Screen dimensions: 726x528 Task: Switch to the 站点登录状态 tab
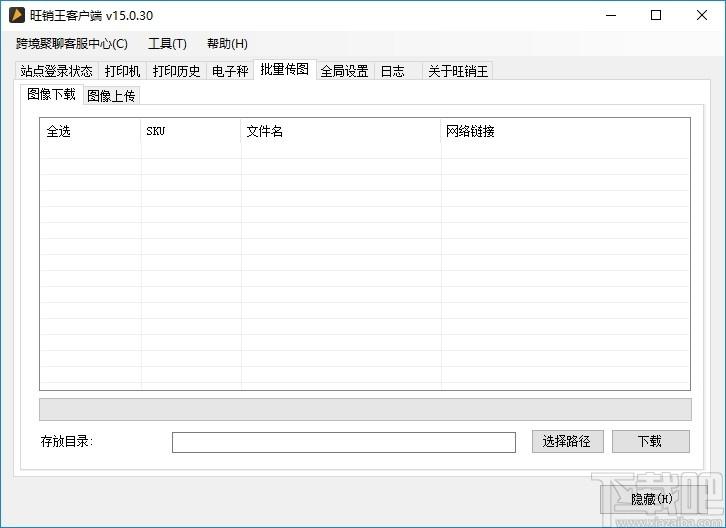coord(56,71)
